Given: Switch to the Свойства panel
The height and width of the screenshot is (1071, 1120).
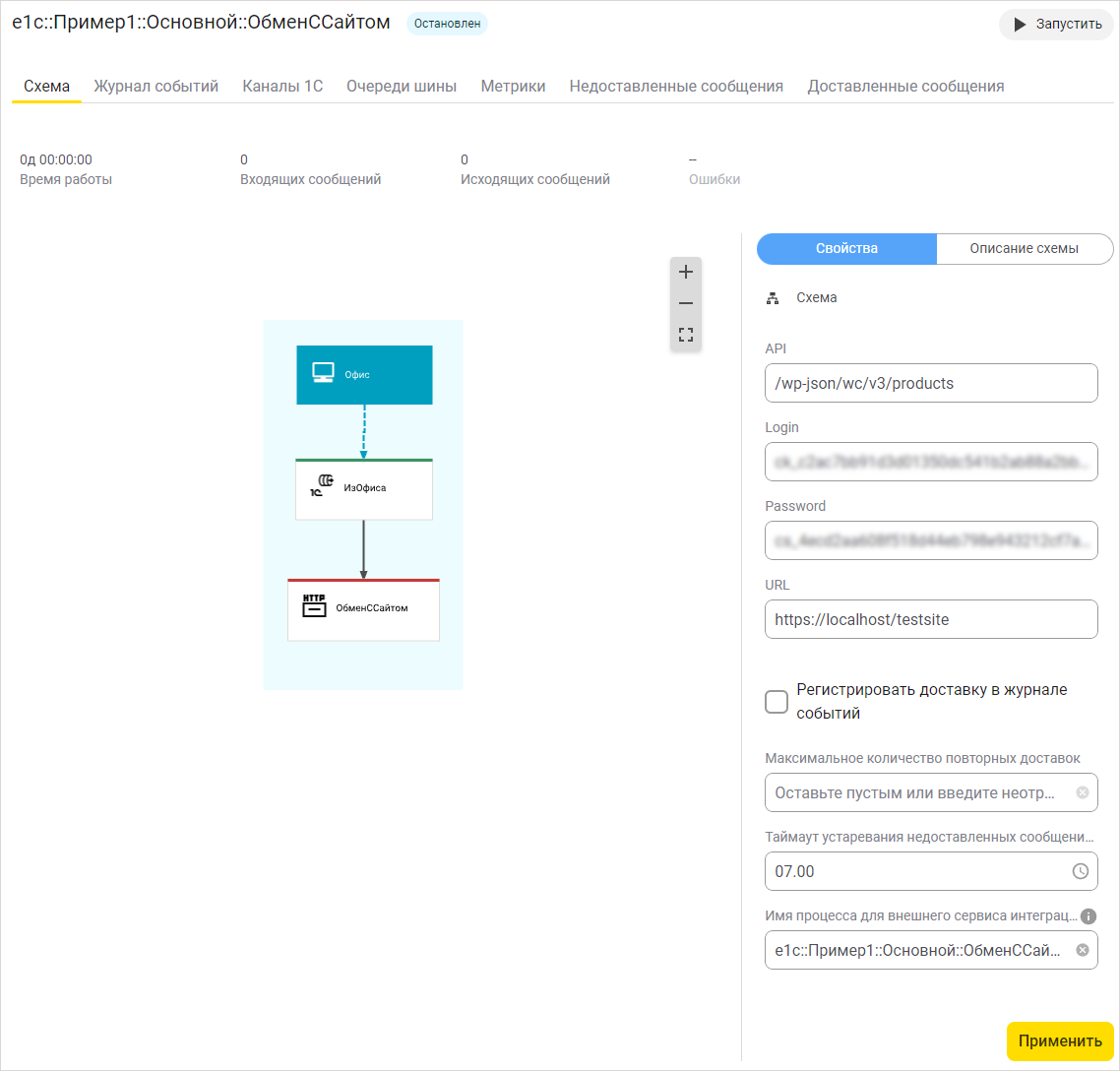Looking at the screenshot, I should (846, 249).
